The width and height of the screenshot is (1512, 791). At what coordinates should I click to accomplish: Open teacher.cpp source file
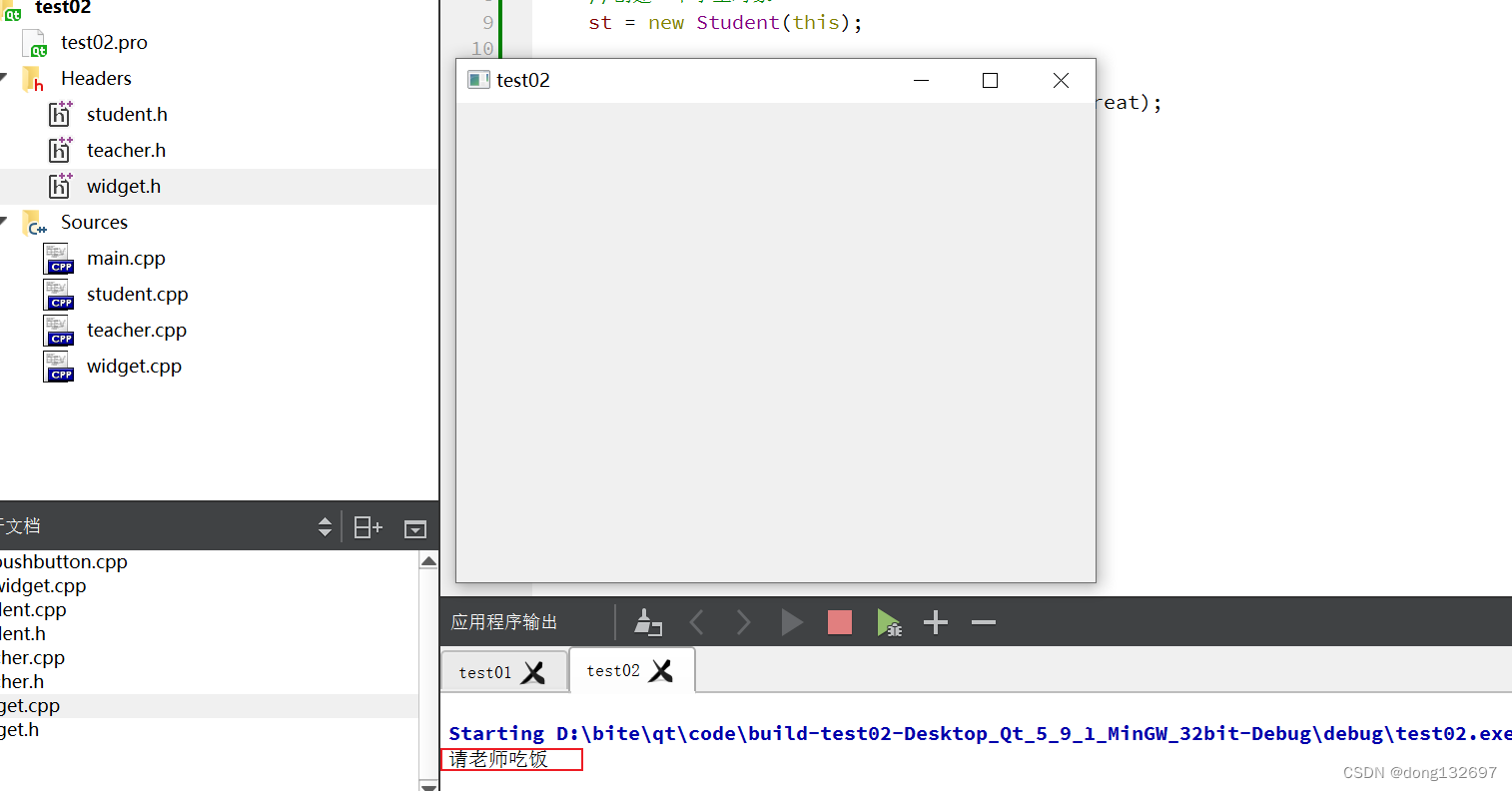137,330
